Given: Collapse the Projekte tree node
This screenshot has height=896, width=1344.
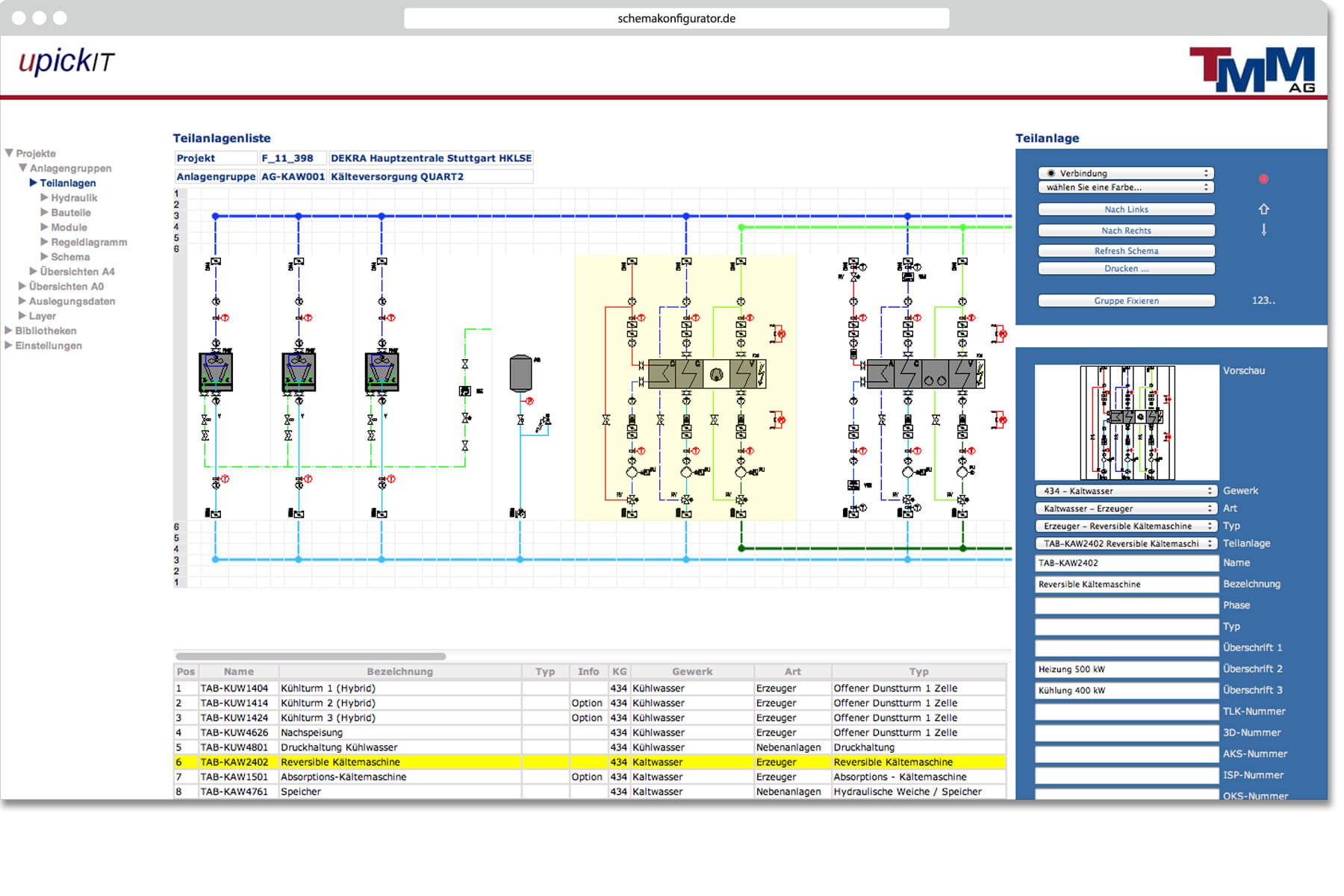Looking at the screenshot, I should click(x=9, y=153).
